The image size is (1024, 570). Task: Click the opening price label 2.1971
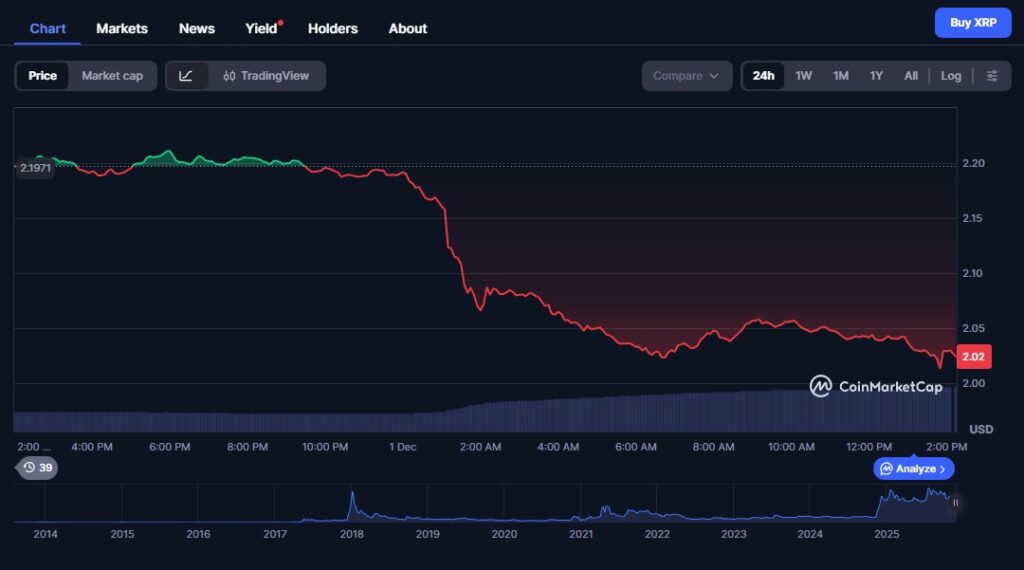pos(35,168)
